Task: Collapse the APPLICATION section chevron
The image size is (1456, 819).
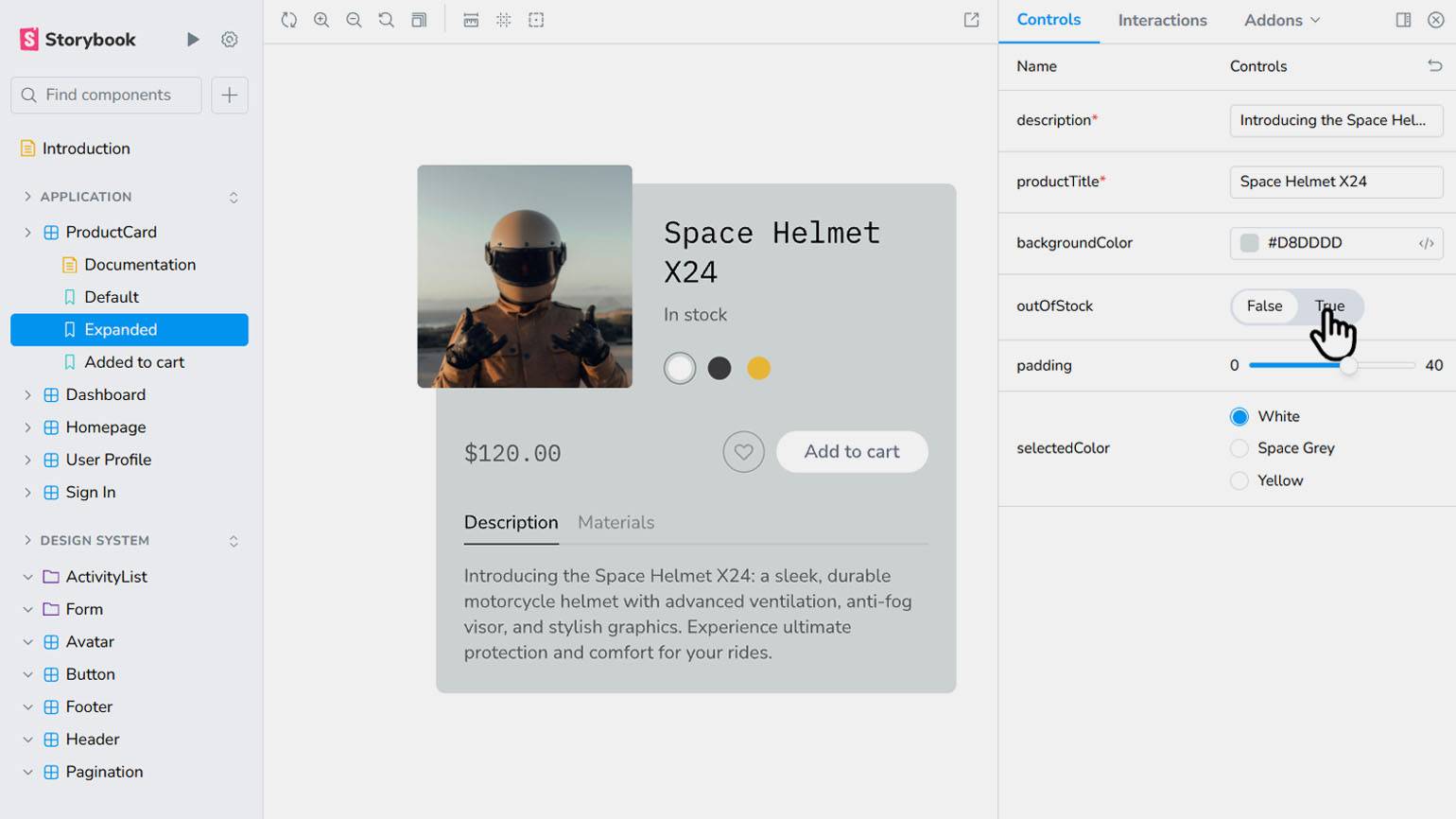Action: [x=27, y=197]
